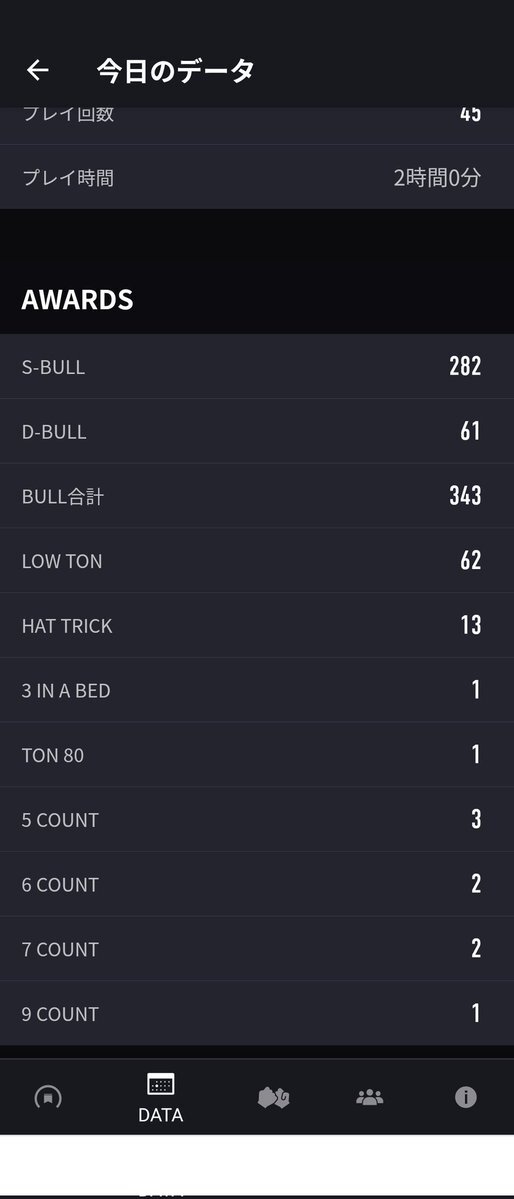Open the map locations icon
Viewport: 514px width, 1199px height.
[273, 1098]
